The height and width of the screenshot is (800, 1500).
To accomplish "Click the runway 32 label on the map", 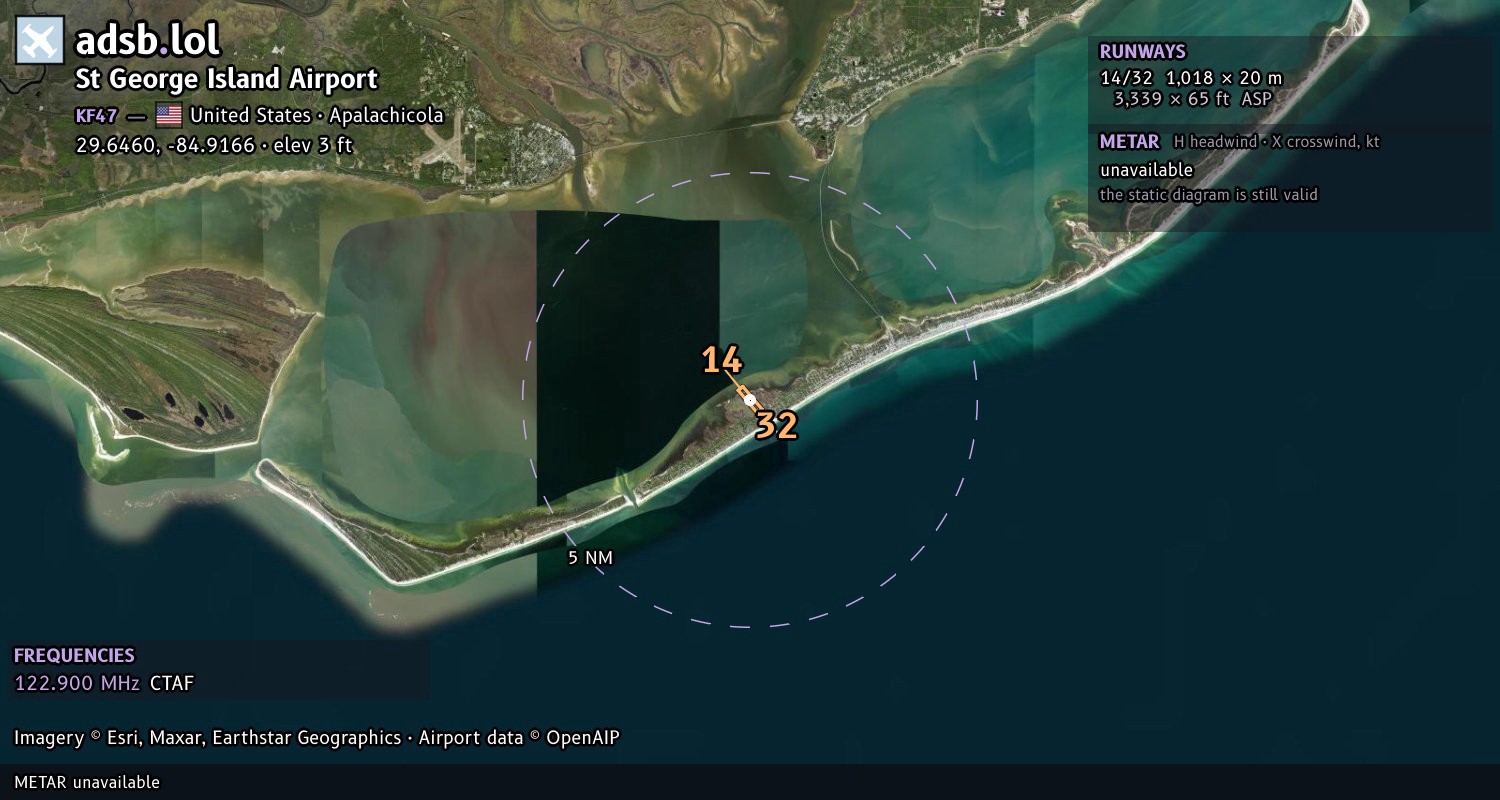I will 776,426.
